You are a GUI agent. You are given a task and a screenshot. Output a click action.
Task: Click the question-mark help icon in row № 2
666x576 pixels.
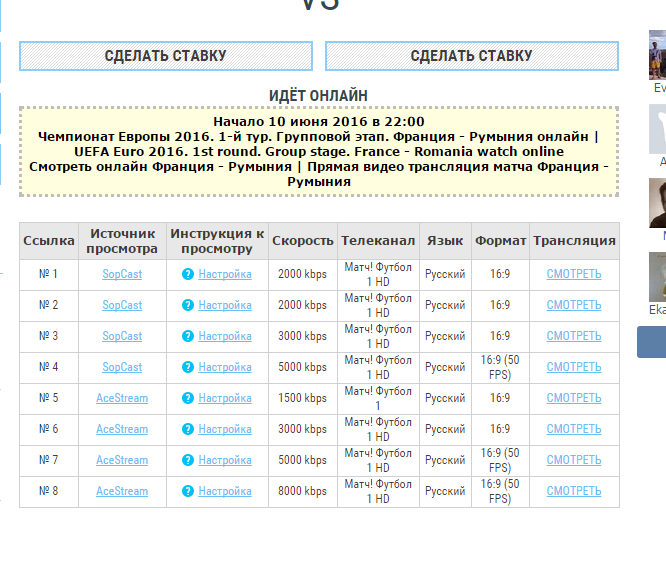tap(188, 305)
